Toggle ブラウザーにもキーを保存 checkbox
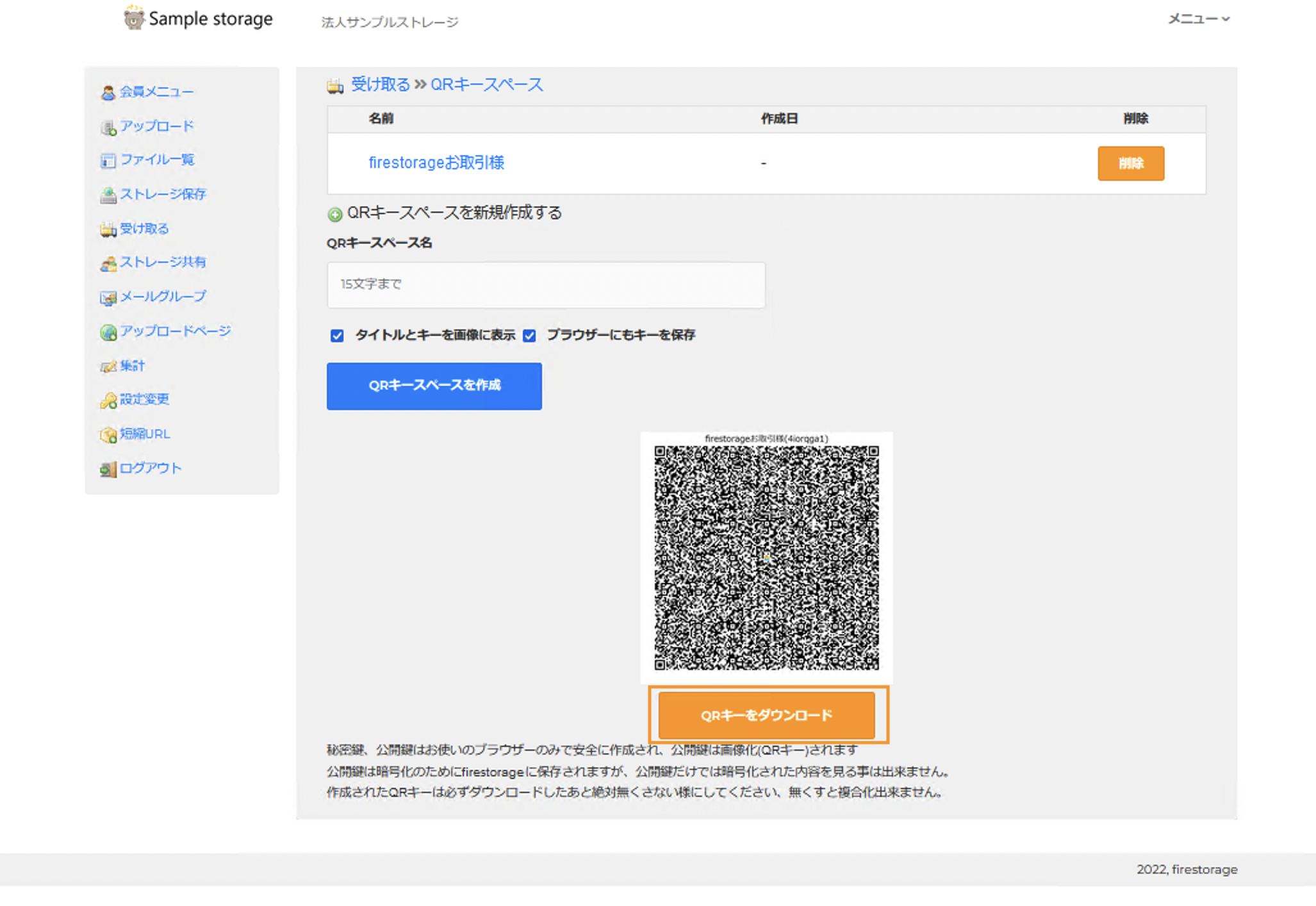This screenshot has width=1316, height=906. coord(529,336)
